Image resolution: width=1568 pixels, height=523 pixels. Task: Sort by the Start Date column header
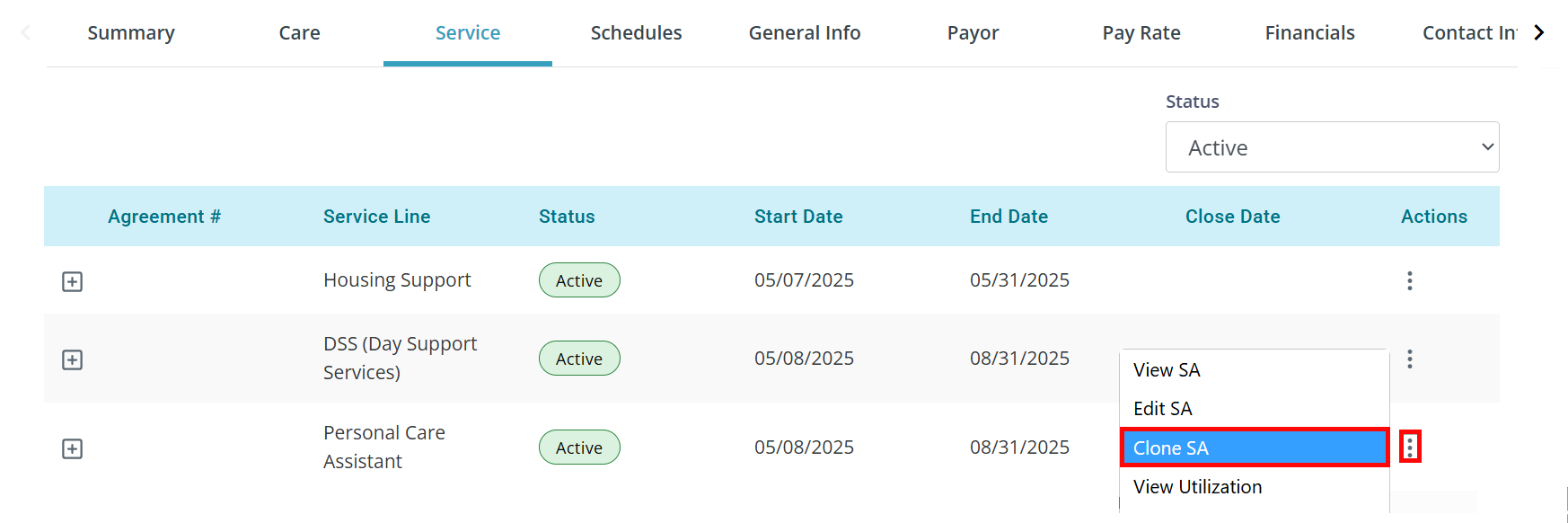798,217
